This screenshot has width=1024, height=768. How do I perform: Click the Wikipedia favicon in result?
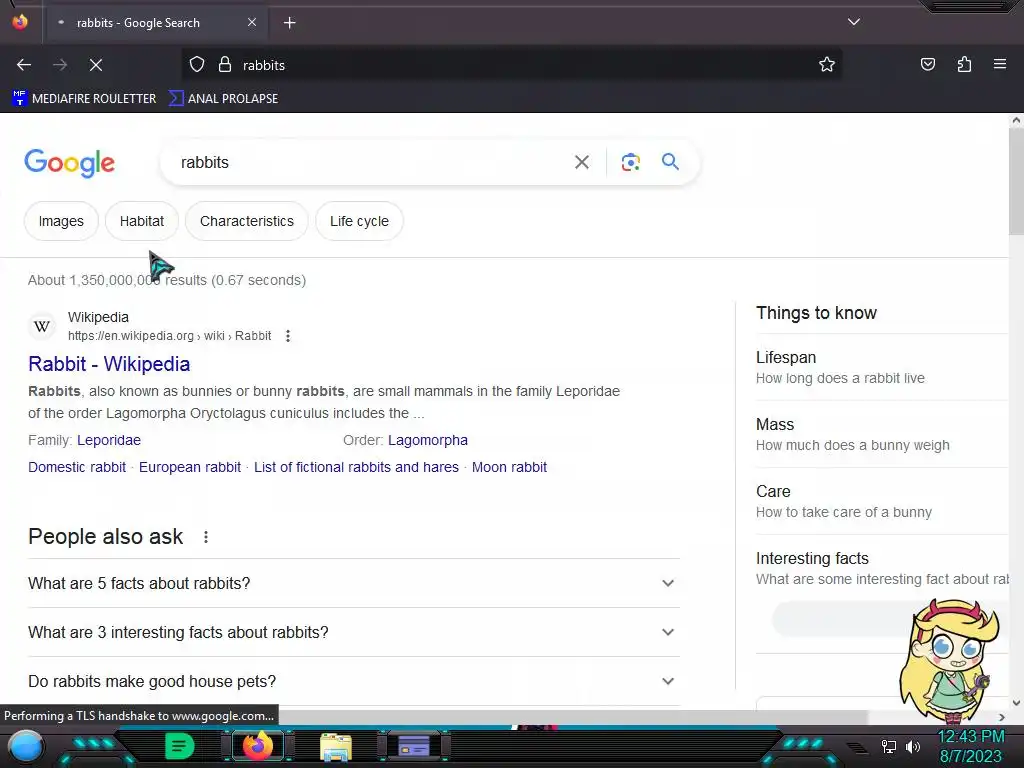point(42,326)
